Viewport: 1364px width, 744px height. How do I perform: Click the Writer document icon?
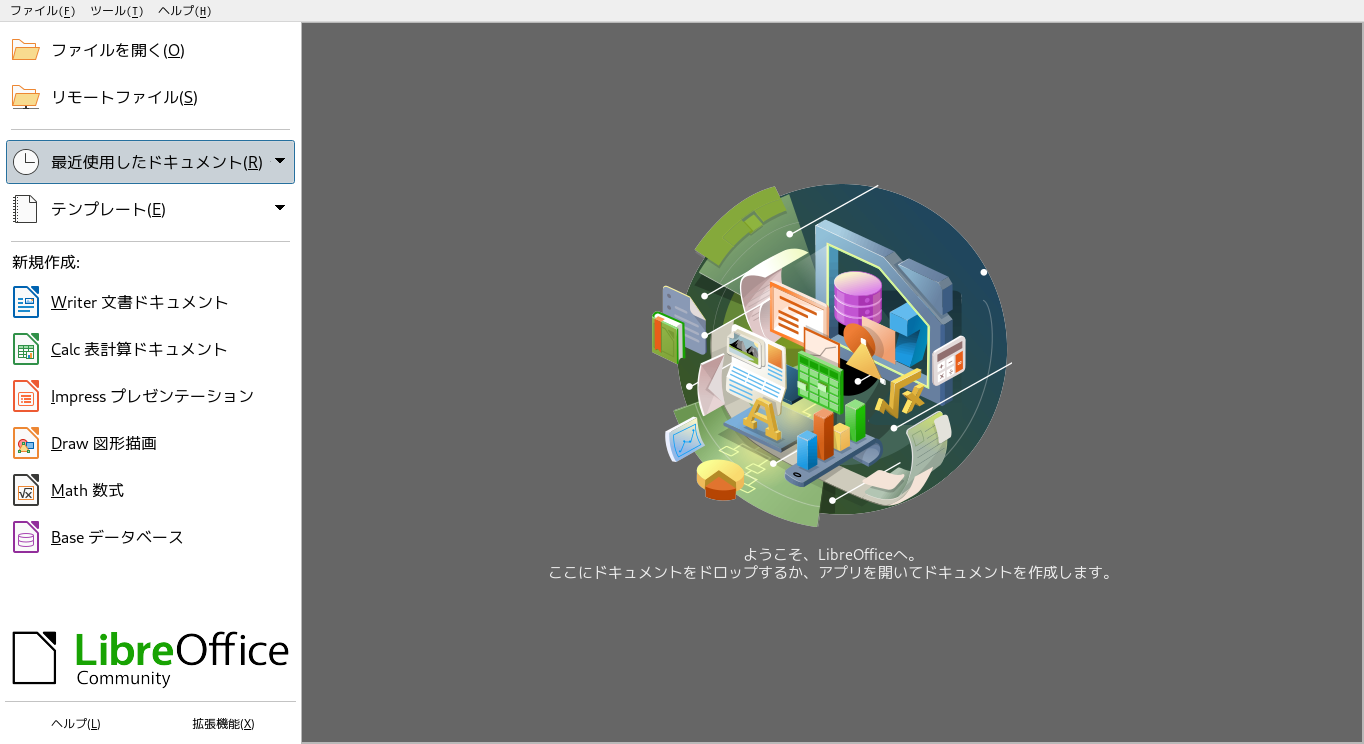[26, 302]
